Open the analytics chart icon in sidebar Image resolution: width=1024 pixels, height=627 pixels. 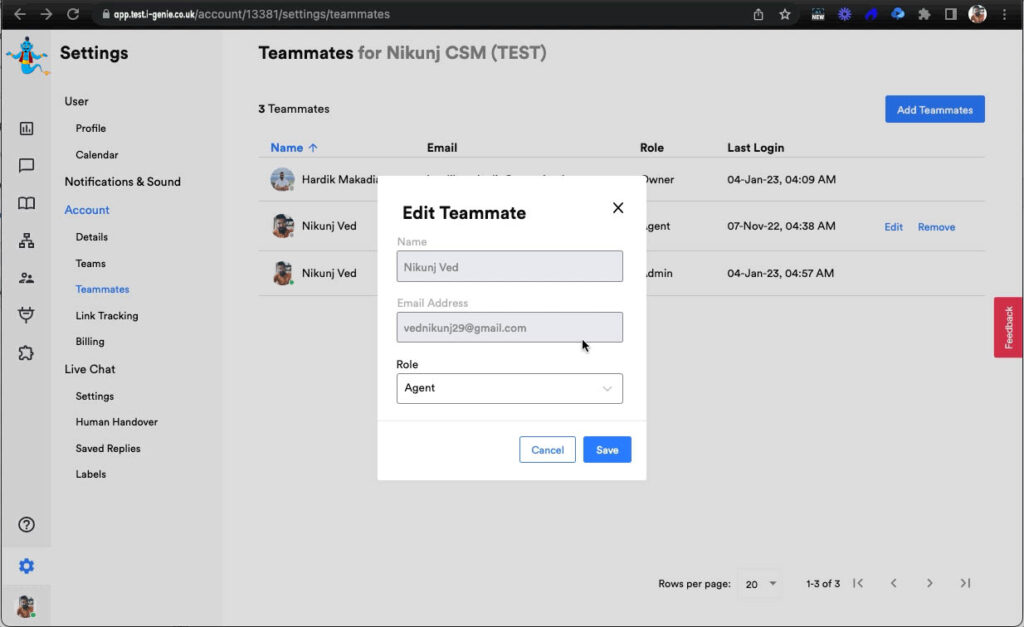pyautogui.click(x=26, y=128)
